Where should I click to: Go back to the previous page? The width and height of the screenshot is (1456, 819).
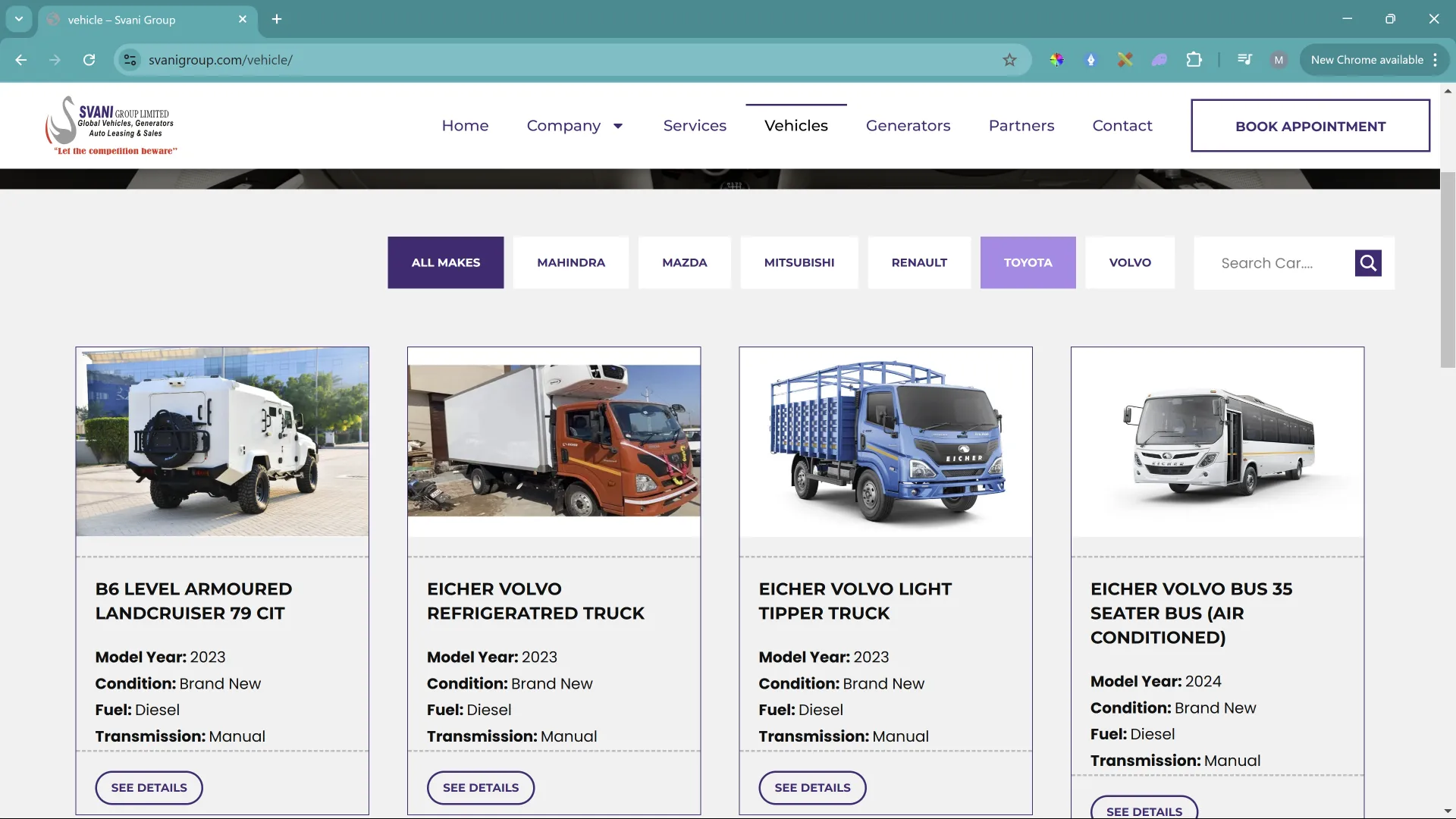point(21,60)
